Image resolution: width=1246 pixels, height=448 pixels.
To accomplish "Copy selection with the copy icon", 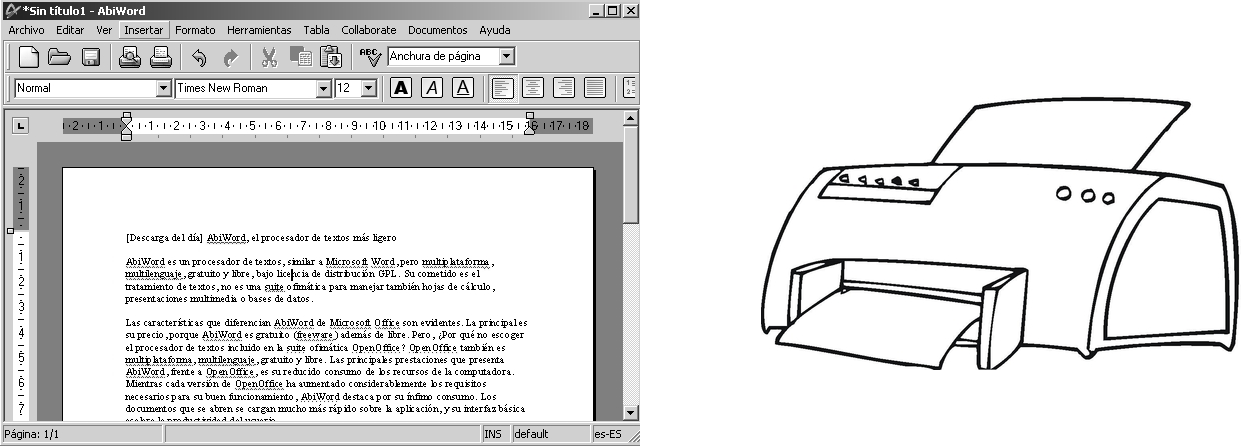I will [300, 57].
